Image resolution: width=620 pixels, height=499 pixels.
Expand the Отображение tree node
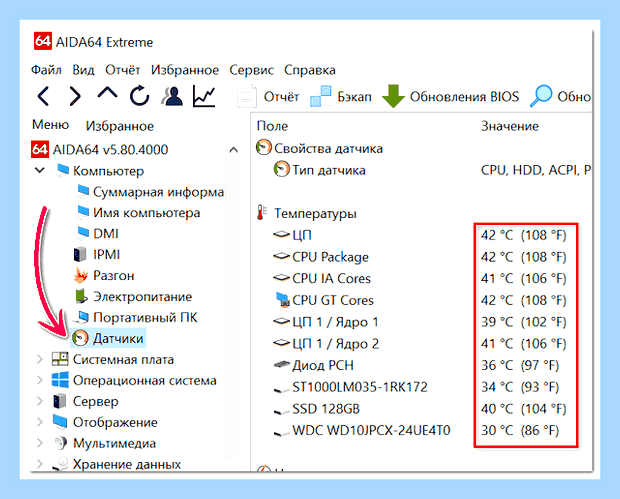point(40,422)
